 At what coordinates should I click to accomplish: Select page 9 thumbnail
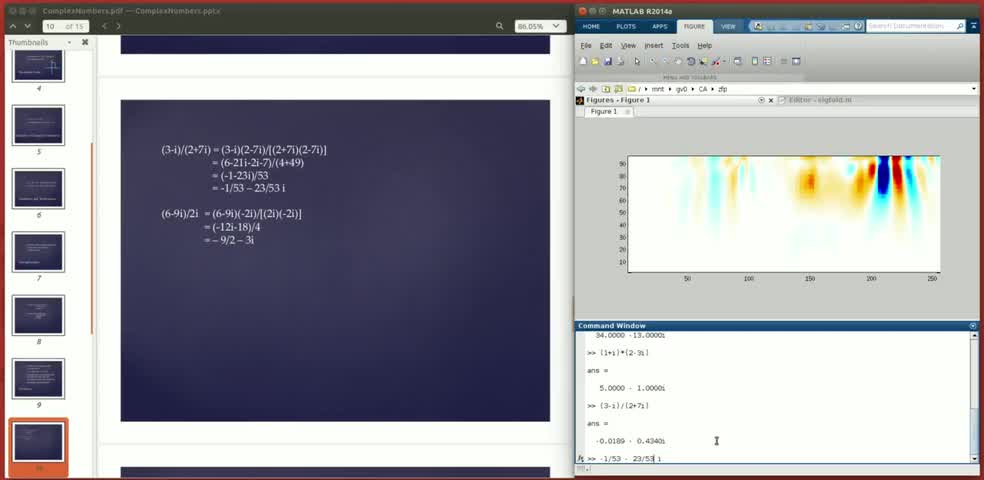click(38, 378)
